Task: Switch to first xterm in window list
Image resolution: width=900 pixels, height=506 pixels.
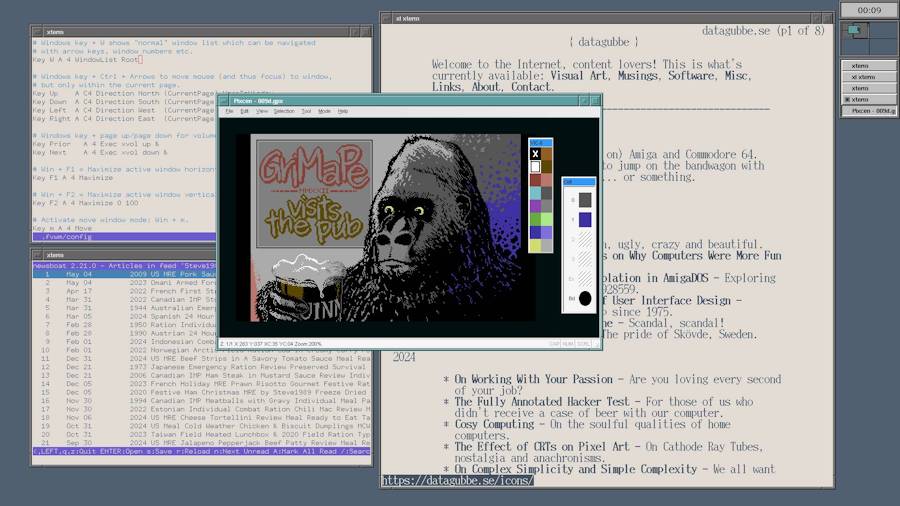Action: click(868, 66)
